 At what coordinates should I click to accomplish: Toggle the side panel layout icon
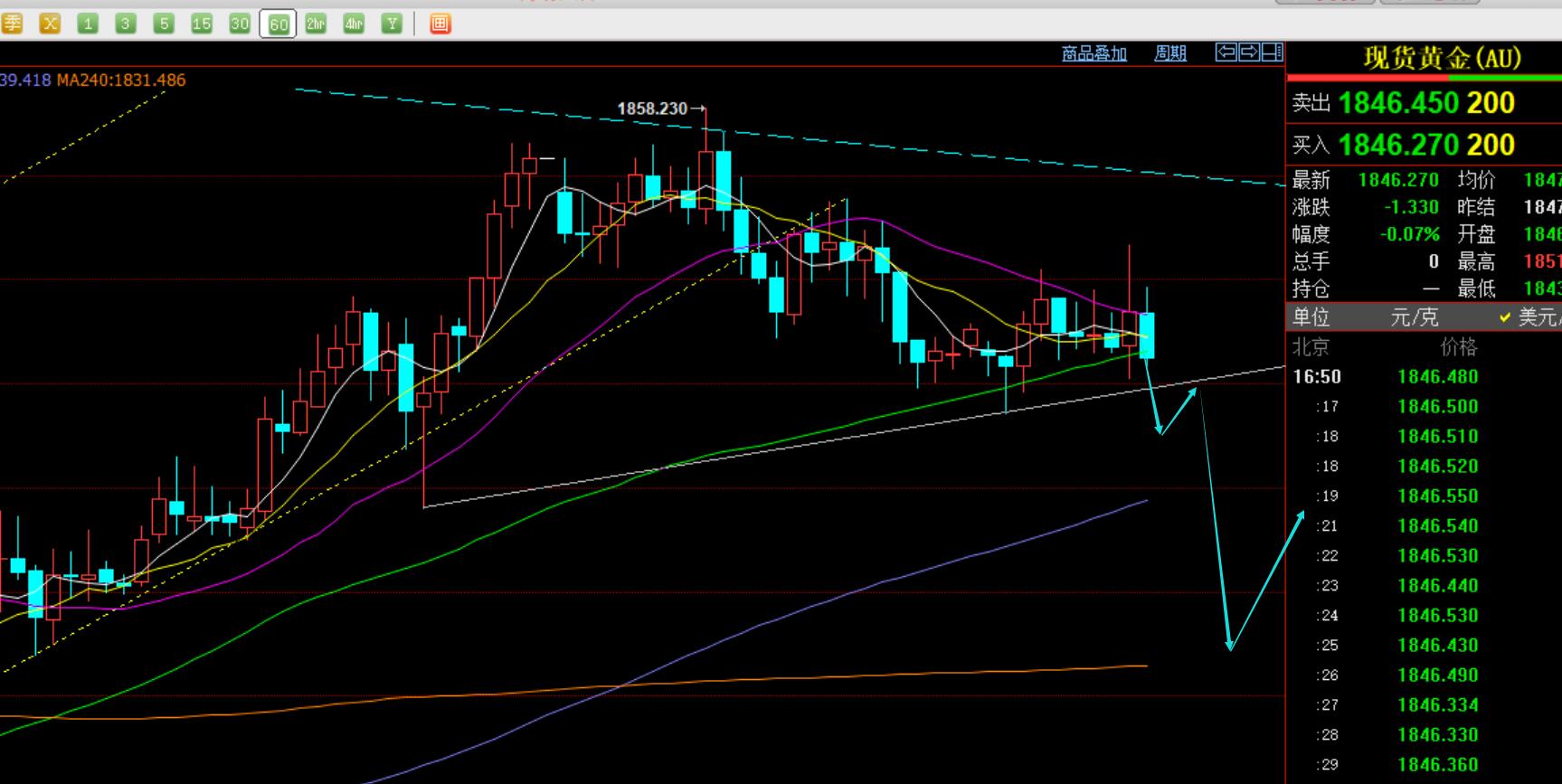point(1272,52)
